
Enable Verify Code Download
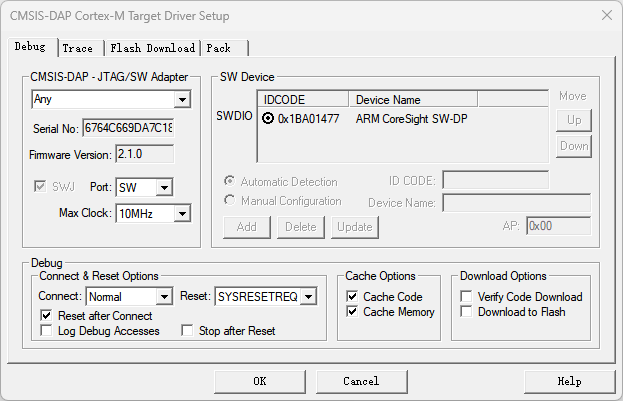pos(466,296)
